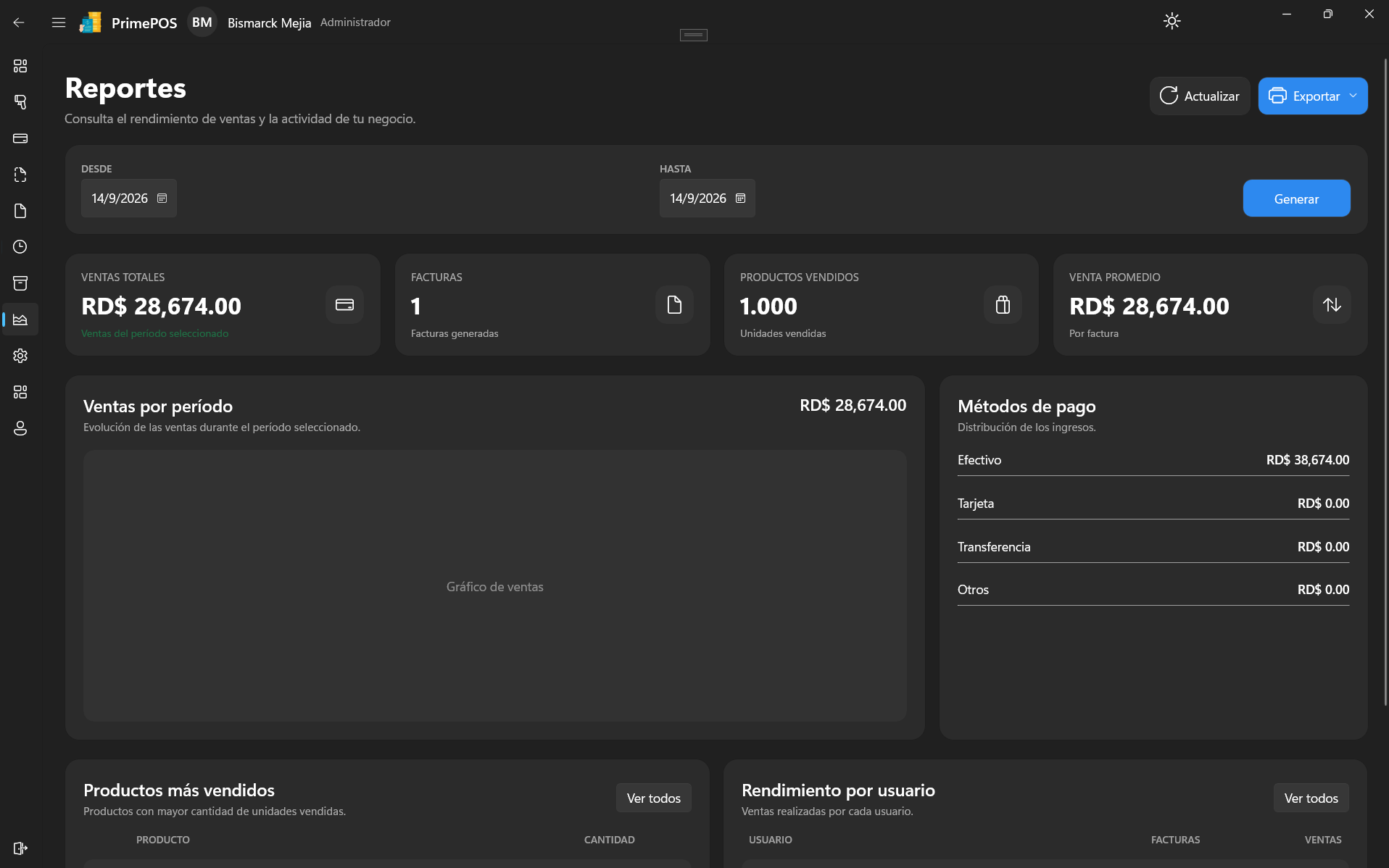Viewport: 1389px width, 868px height.
Task: Click the window drag handle at top center
Action: click(x=694, y=35)
